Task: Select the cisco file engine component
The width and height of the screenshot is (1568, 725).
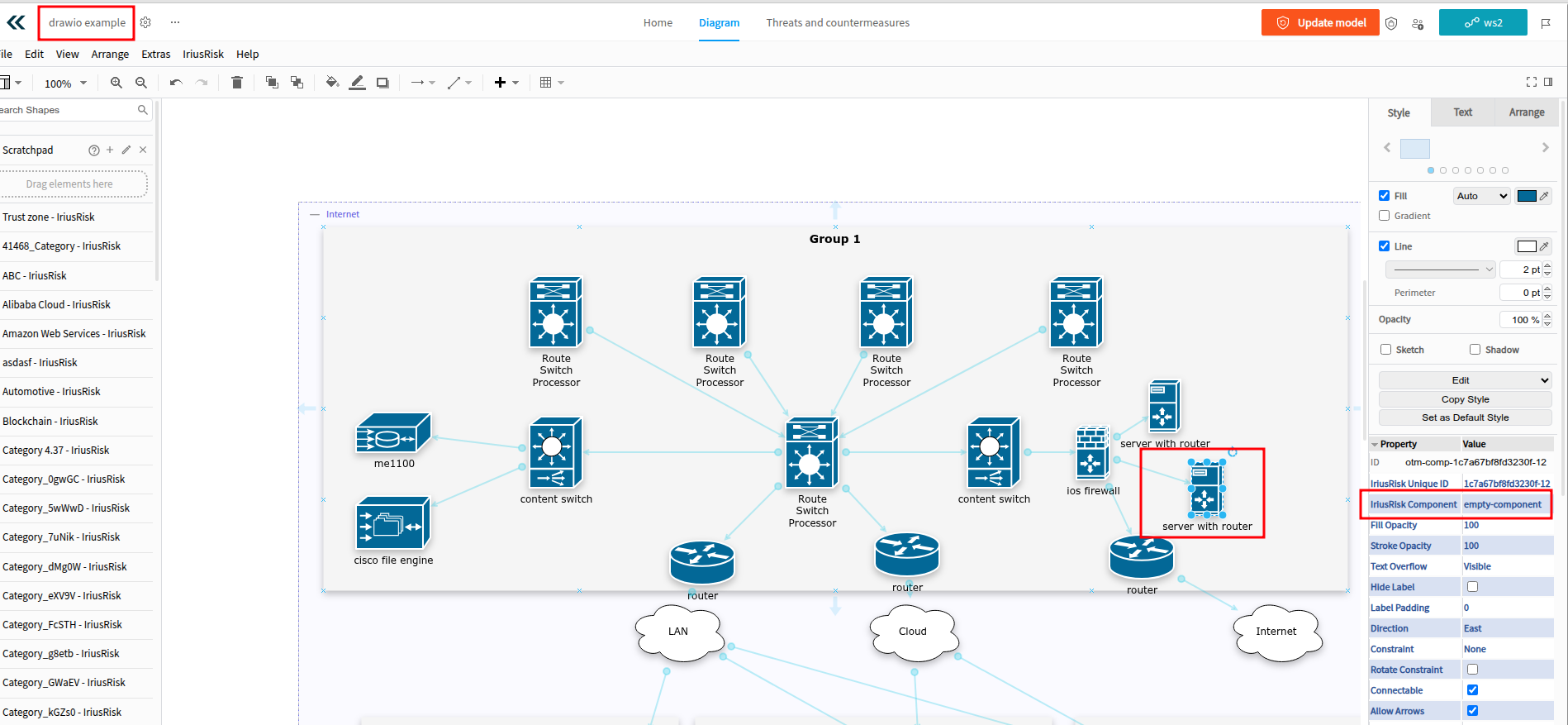Action: click(393, 523)
